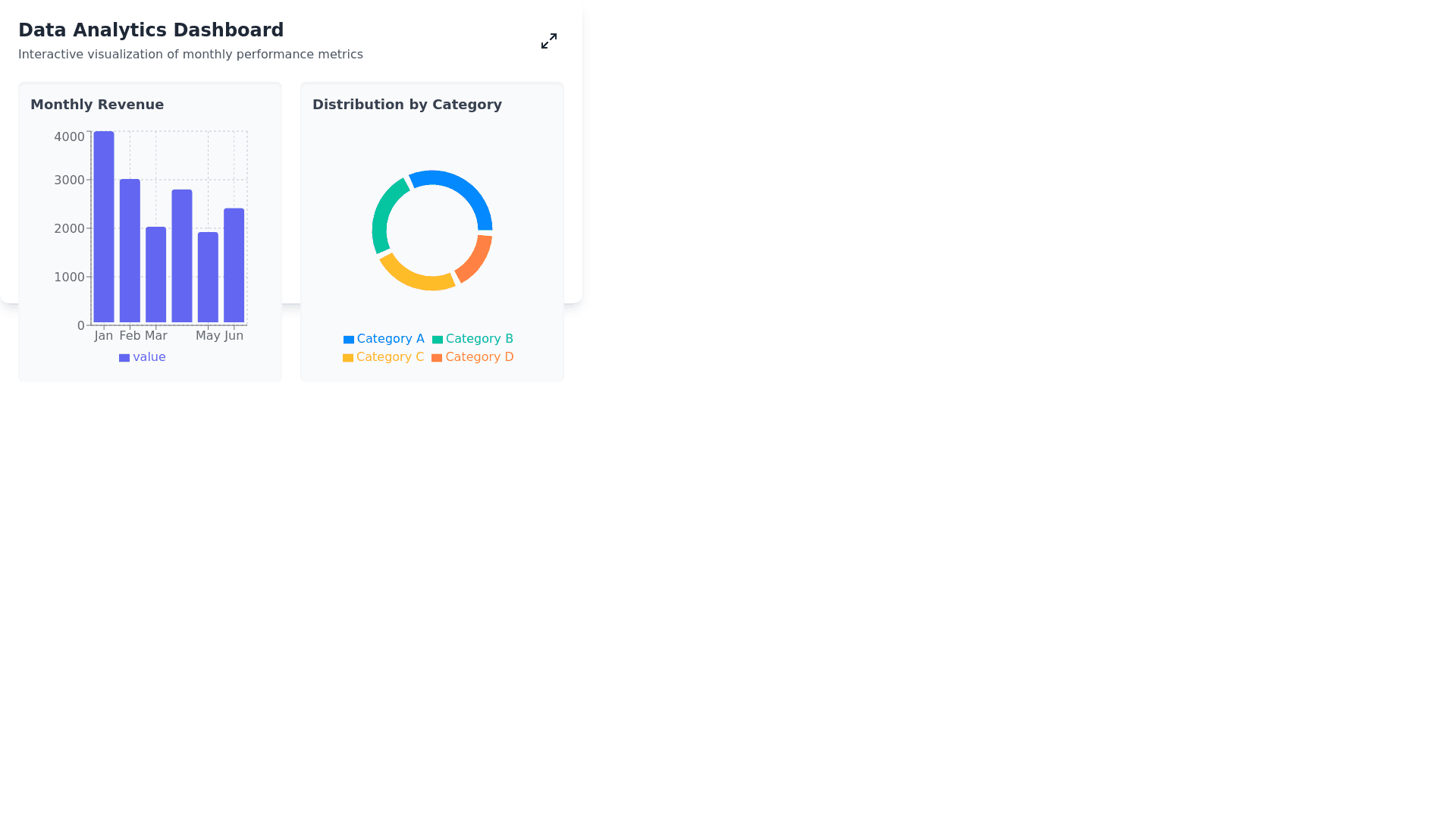Select the tall unlabeled April bar
This screenshot has height=819, width=1456.
point(182,256)
